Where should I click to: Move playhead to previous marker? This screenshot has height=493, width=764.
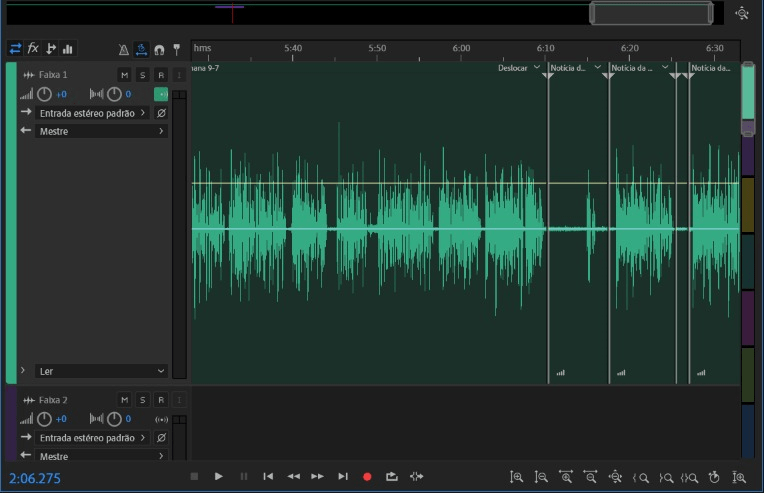click(x=268, y=476)
